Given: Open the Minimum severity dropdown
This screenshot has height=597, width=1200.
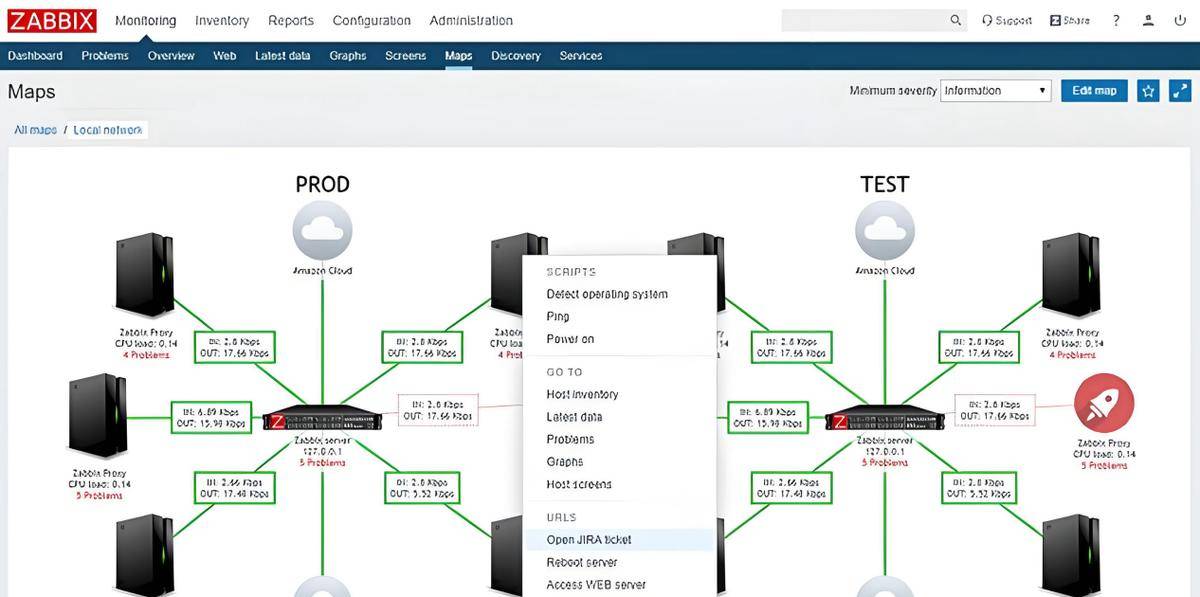Looking at the screenshot, I should [x=995, y=90].
